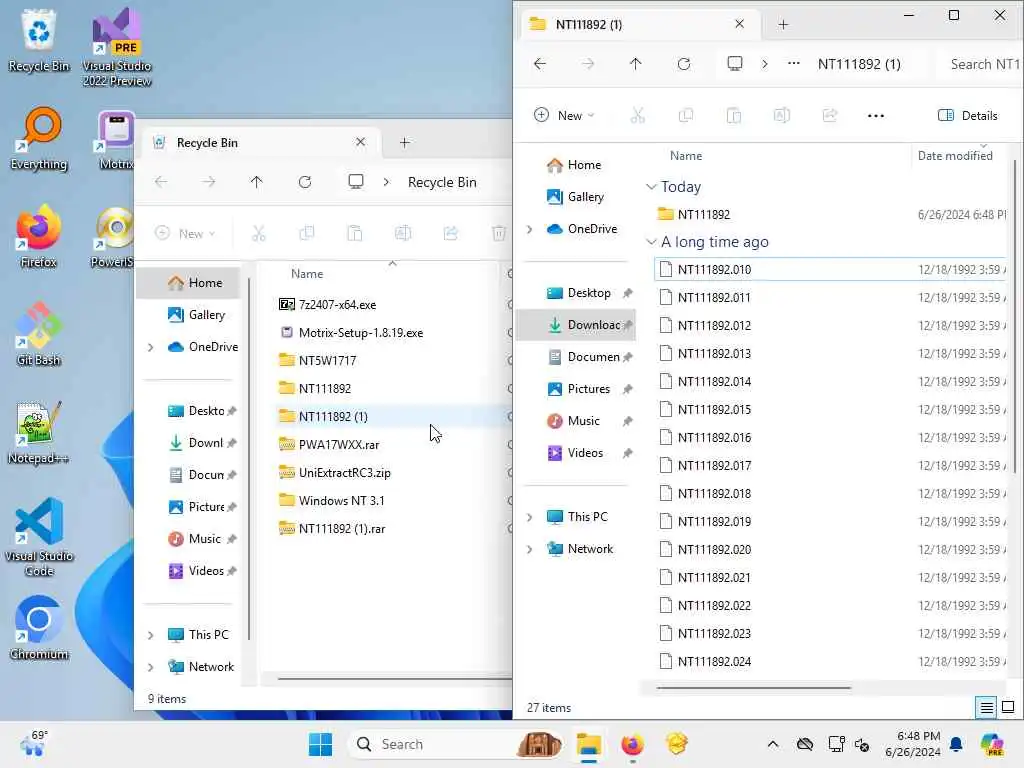Image resolution: width=1024 pixels, height=768 pixels.
Task: Toggle Details pane in NT111892 (1) window
Action: [968, 116]
